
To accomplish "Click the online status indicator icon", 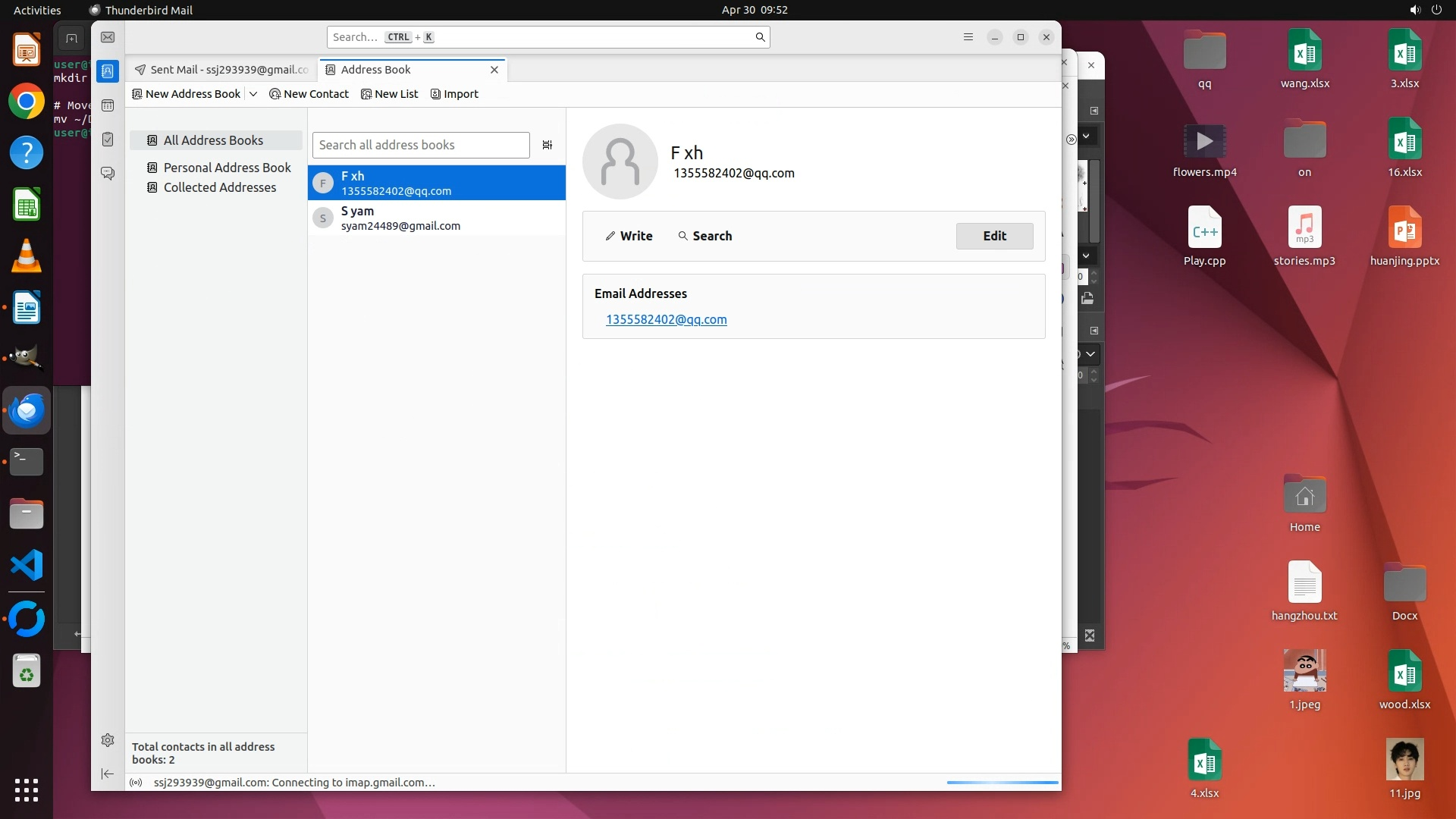I will coord(136,783).
